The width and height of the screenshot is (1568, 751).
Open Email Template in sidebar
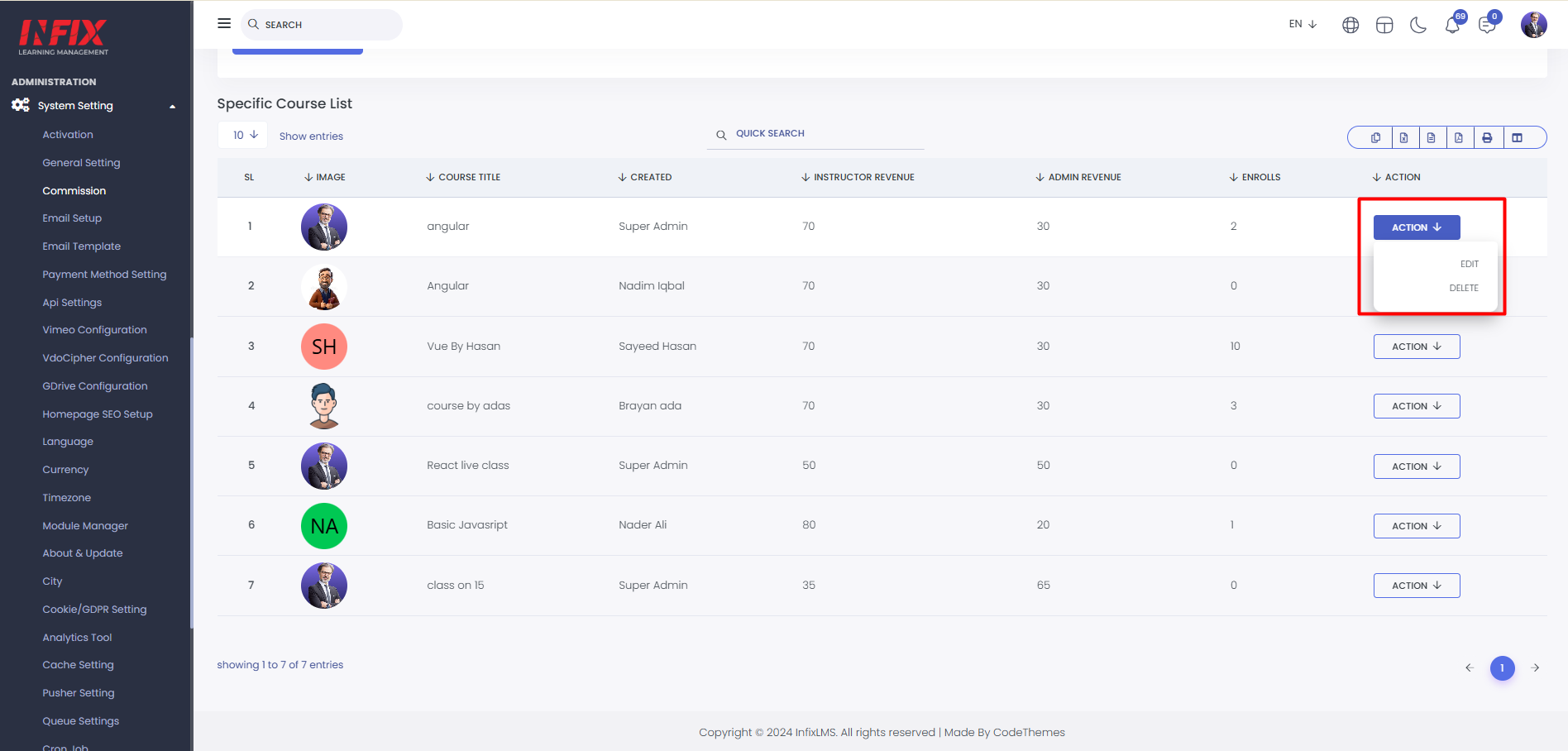coord(81,246)
